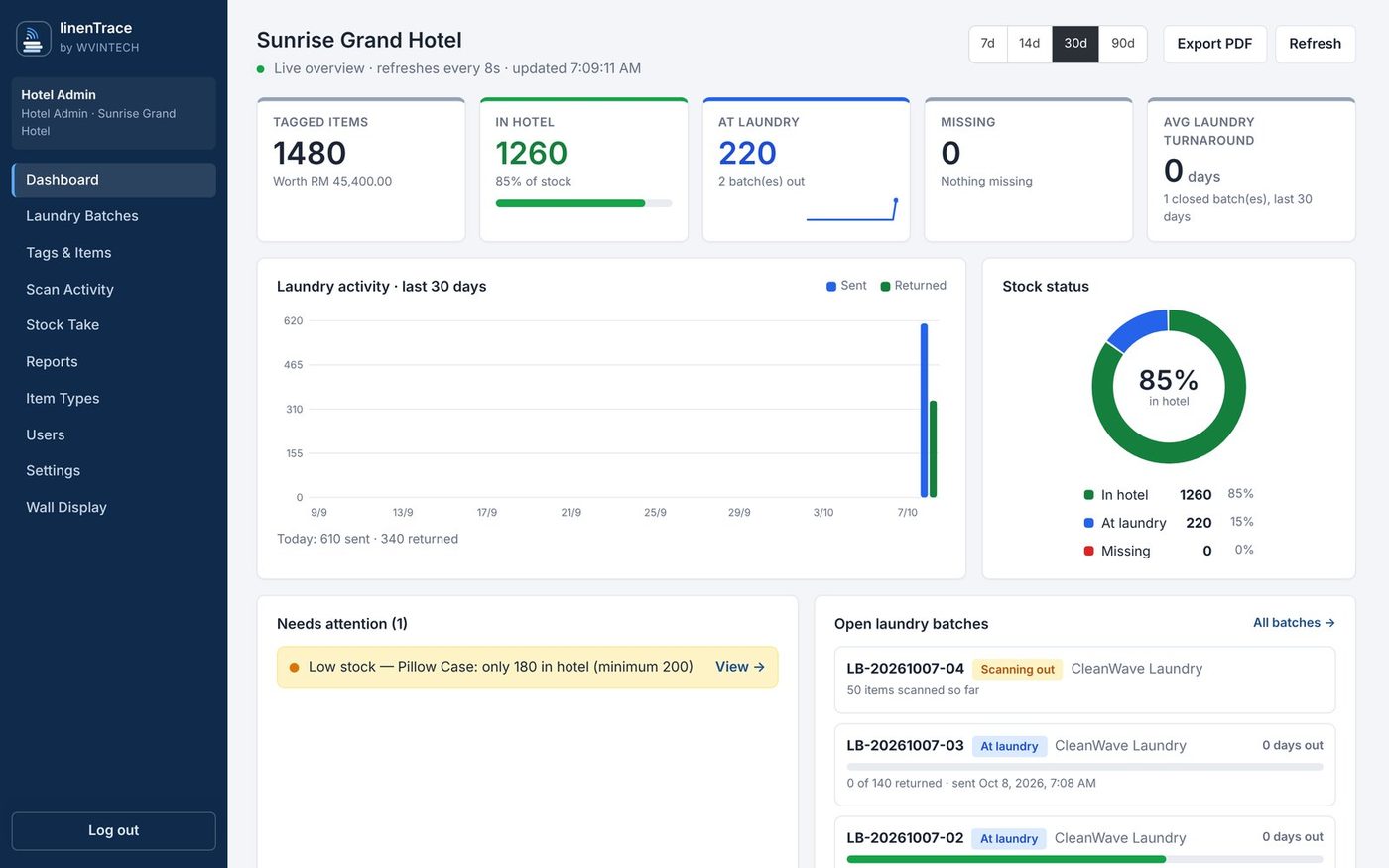Select the 7d time range
The width and height of the screenshot is (1389, 868).
click(x=988, y=44)
